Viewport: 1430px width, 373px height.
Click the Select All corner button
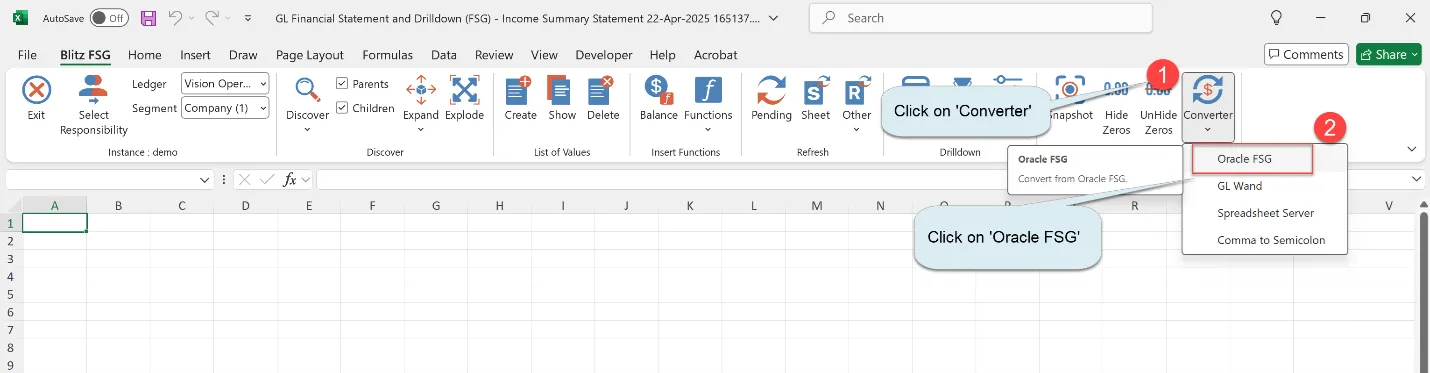11,206
